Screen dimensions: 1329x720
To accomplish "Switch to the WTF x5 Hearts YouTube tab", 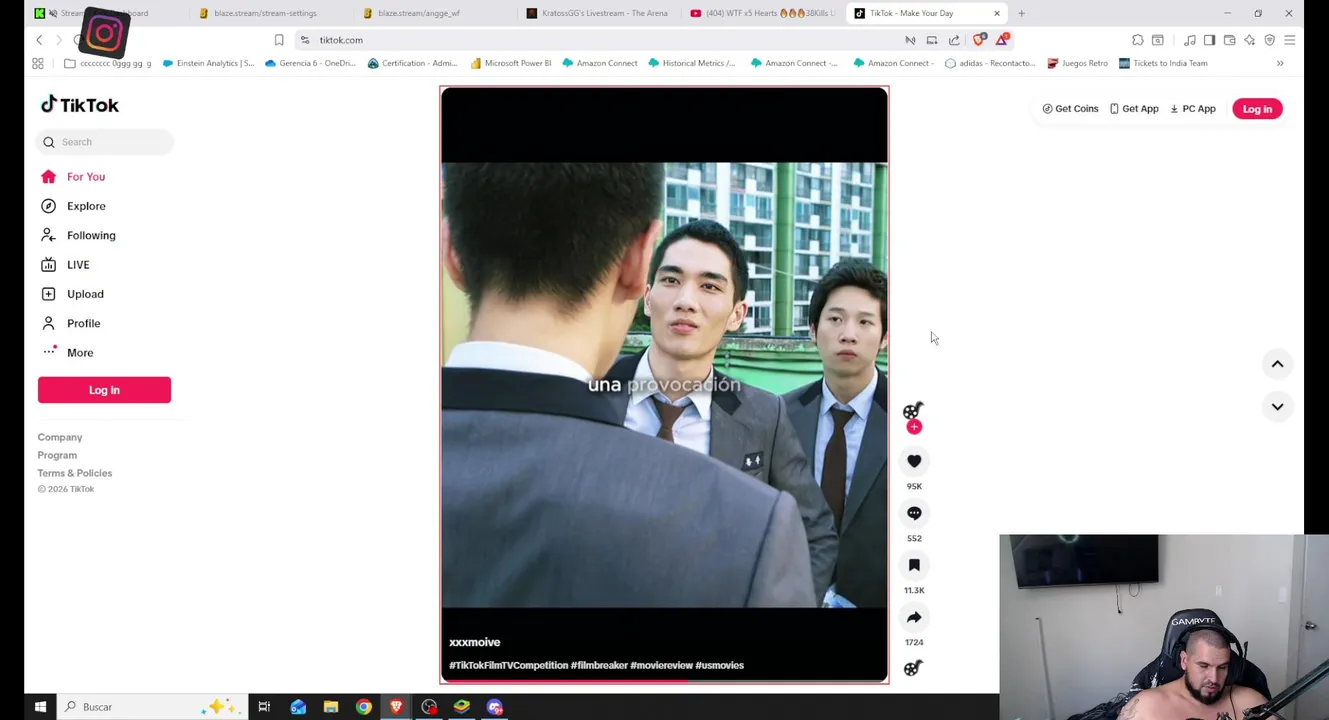I will [x=762, y=13].
